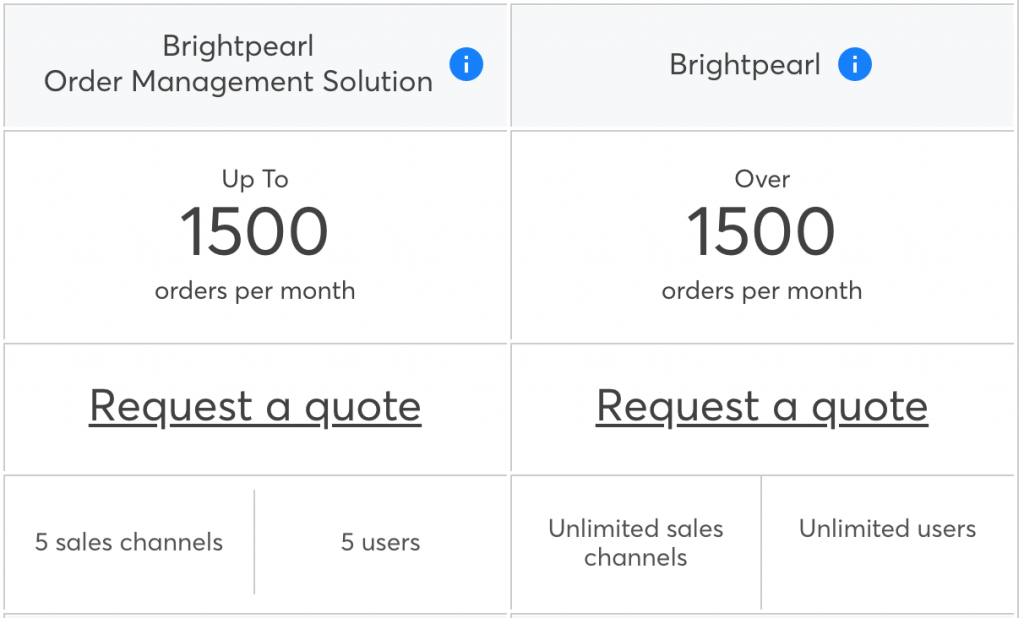Screen dimensions: 1024x618
Task: Click the Up To 1500 orders per month cell
Action: pos(254,235)
